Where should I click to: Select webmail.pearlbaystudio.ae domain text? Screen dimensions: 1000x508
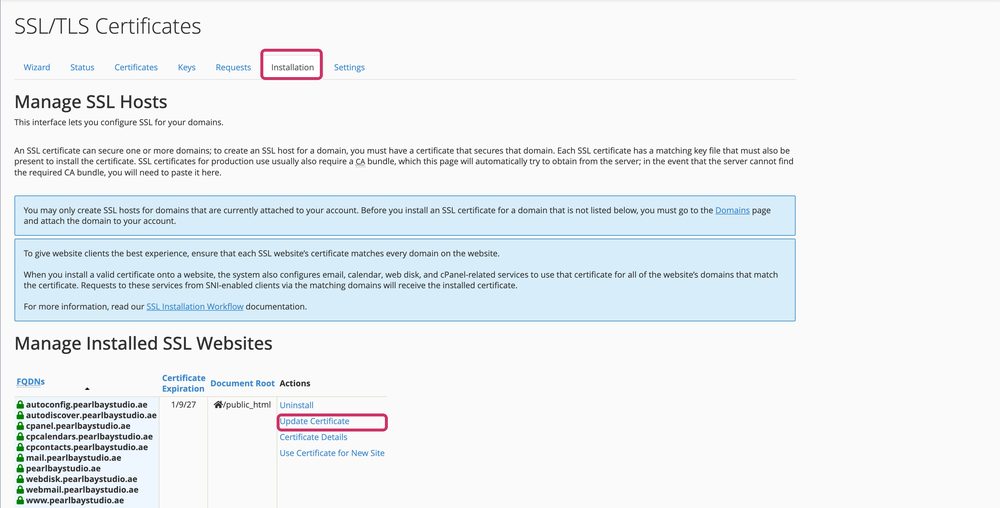pos(82,490)
